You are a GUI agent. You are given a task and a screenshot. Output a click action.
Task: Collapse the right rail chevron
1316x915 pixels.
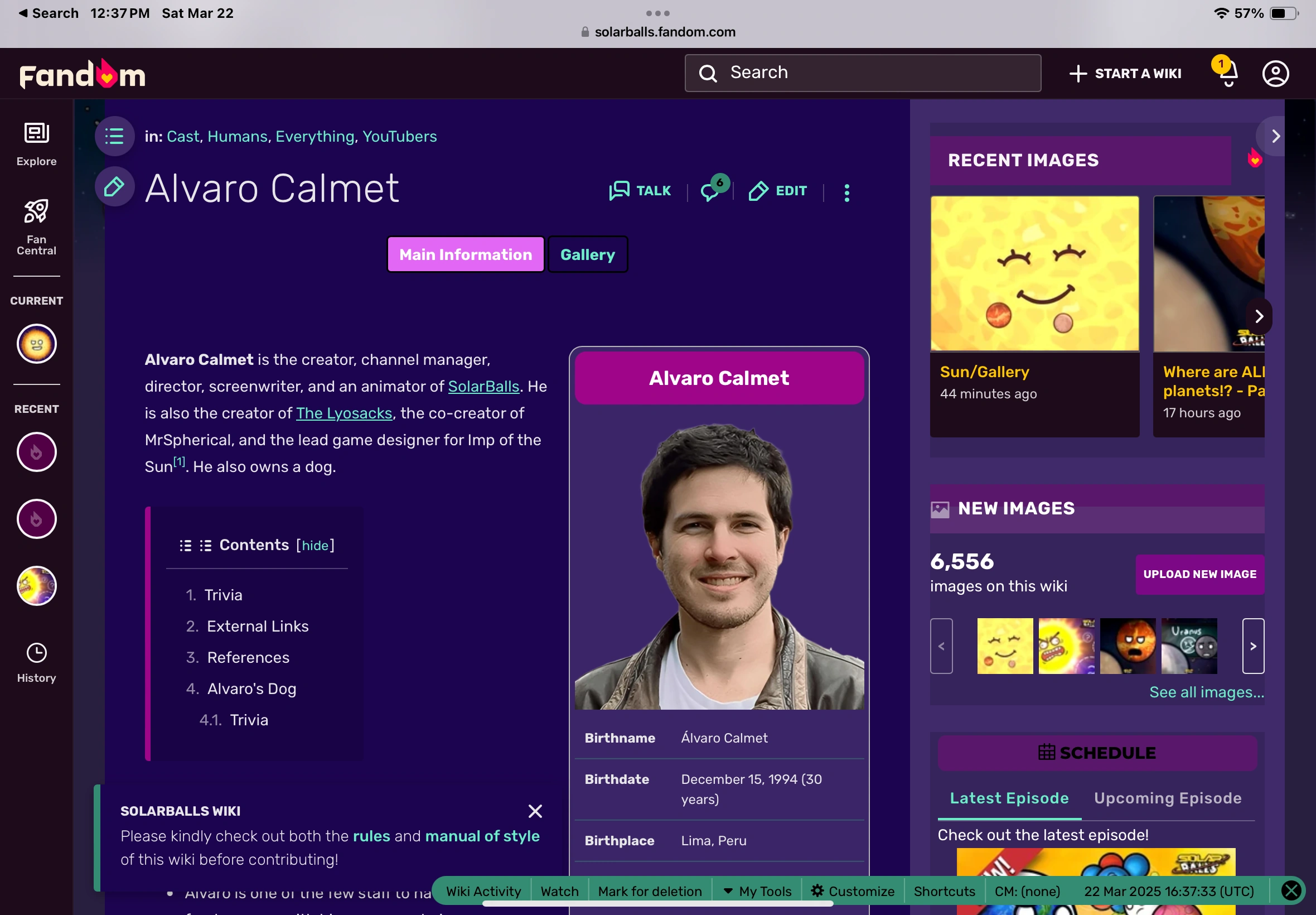click(1275, 137)
